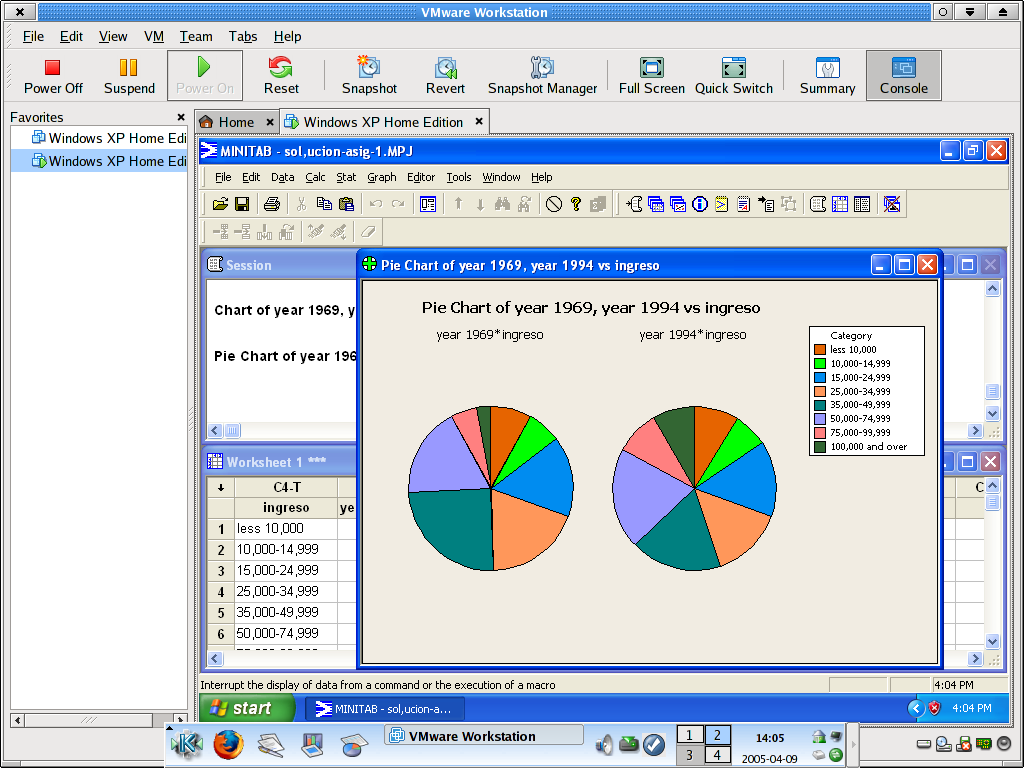This screenshot has width=1024, height=768.
Task: Launch Firefox from the KDE panel
Action: coord(228,744)
